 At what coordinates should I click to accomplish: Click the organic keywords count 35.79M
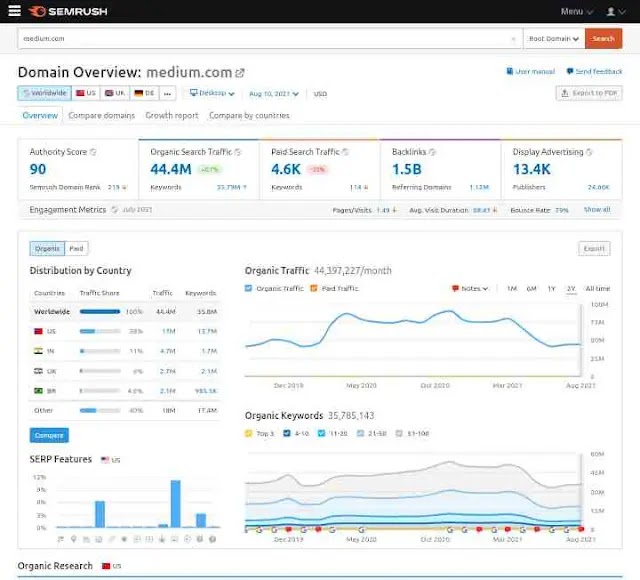231,187
